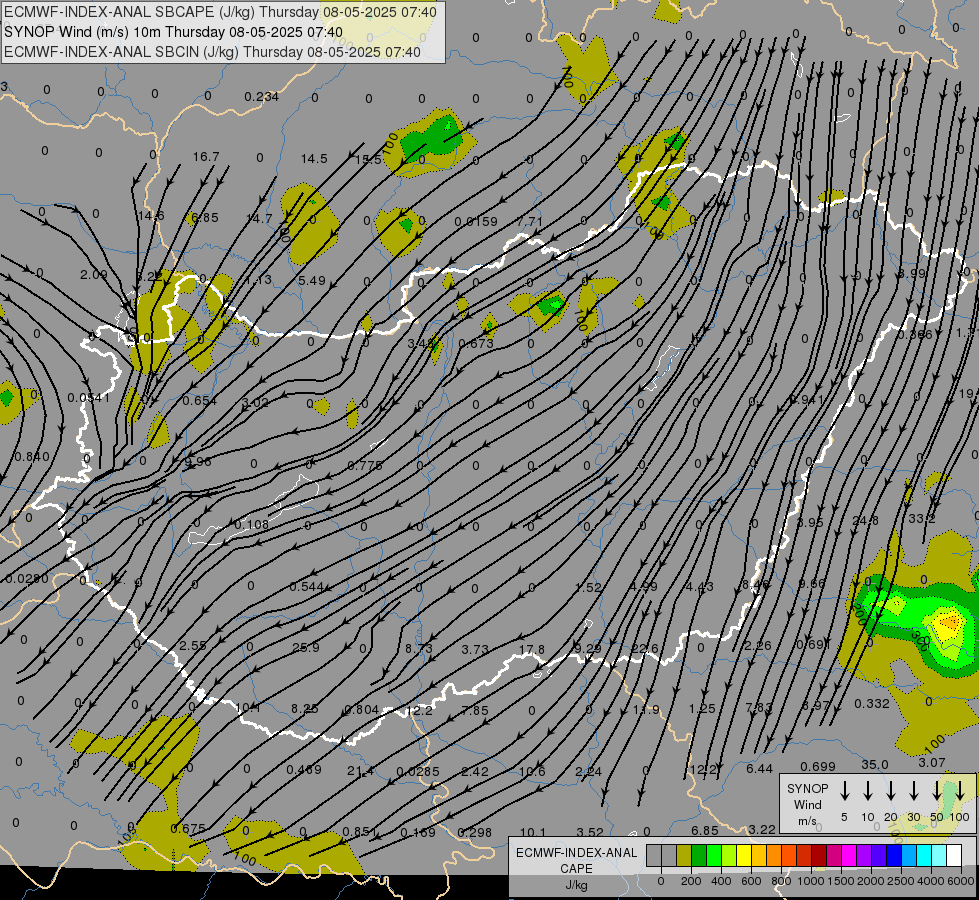Click the 3.52 value on the map
This screenshot has width=979, height=900.
tap(590, 832)
